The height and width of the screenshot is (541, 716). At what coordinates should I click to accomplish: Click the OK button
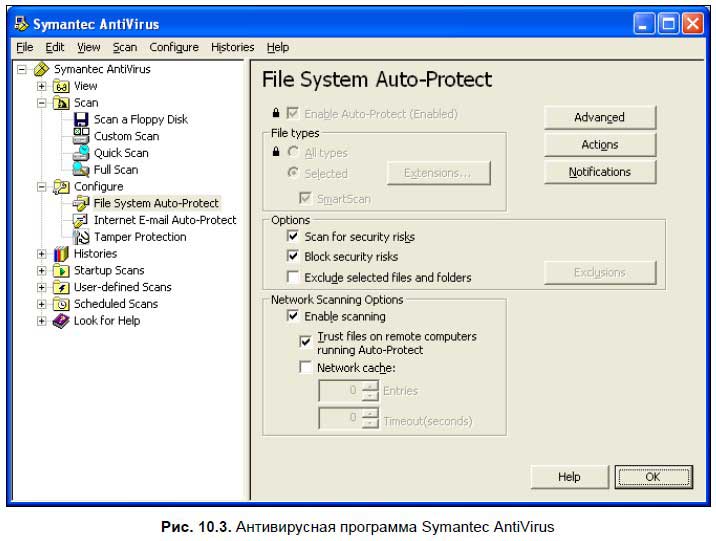pyautogui.click(x=653, y=477)
